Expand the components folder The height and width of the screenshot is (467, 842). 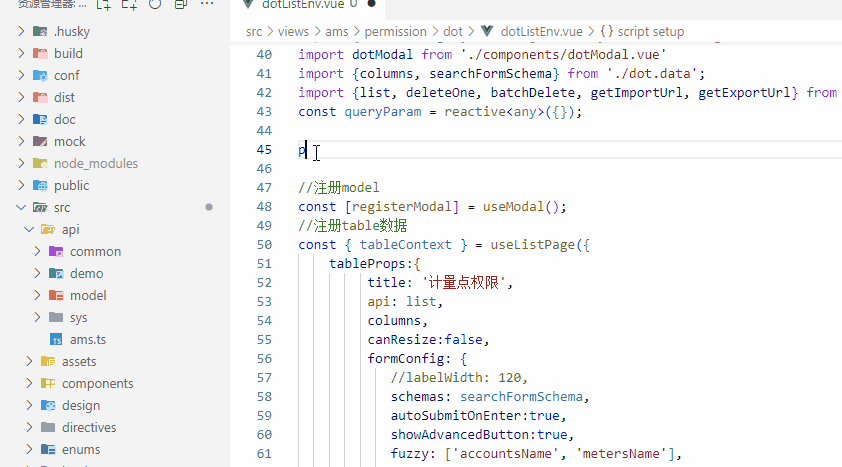click(x=29, y=383)
